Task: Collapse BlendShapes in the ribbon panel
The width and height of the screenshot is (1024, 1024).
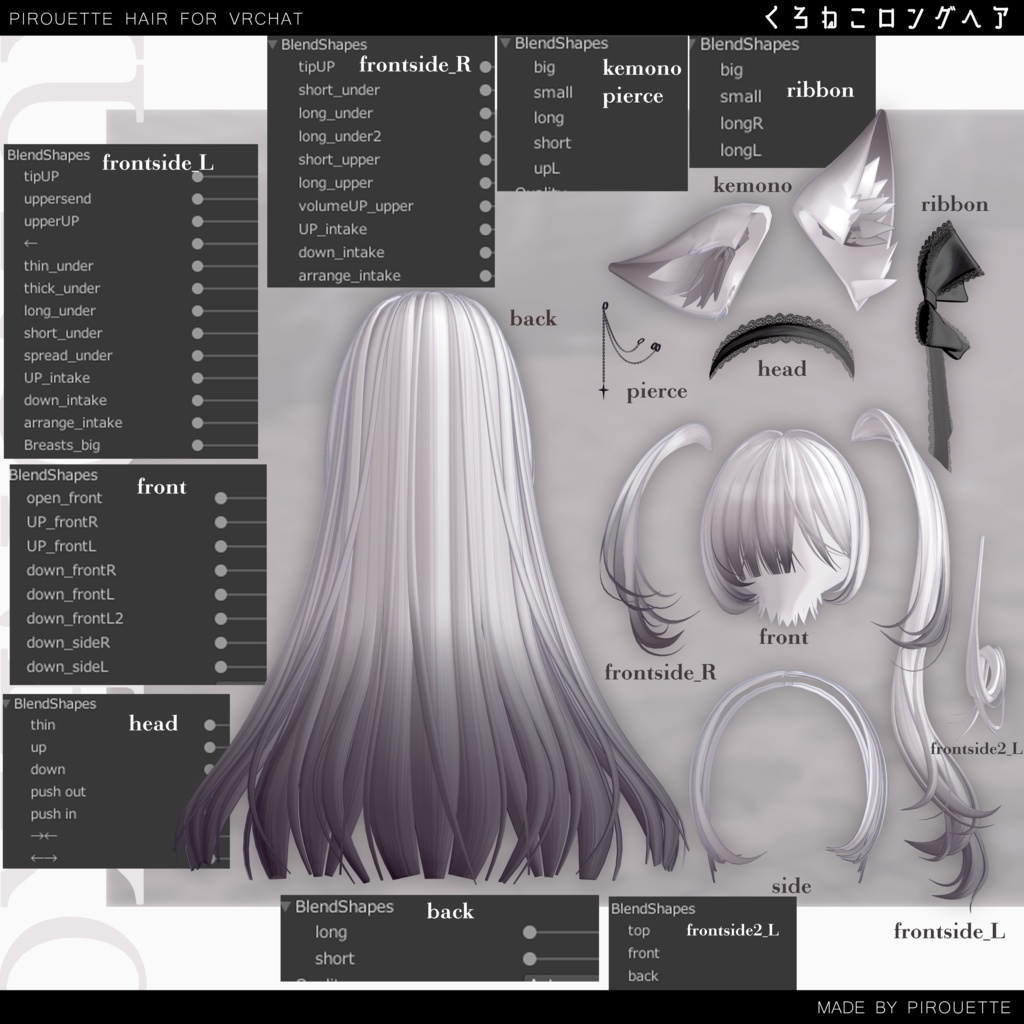Action: [692, 44]
